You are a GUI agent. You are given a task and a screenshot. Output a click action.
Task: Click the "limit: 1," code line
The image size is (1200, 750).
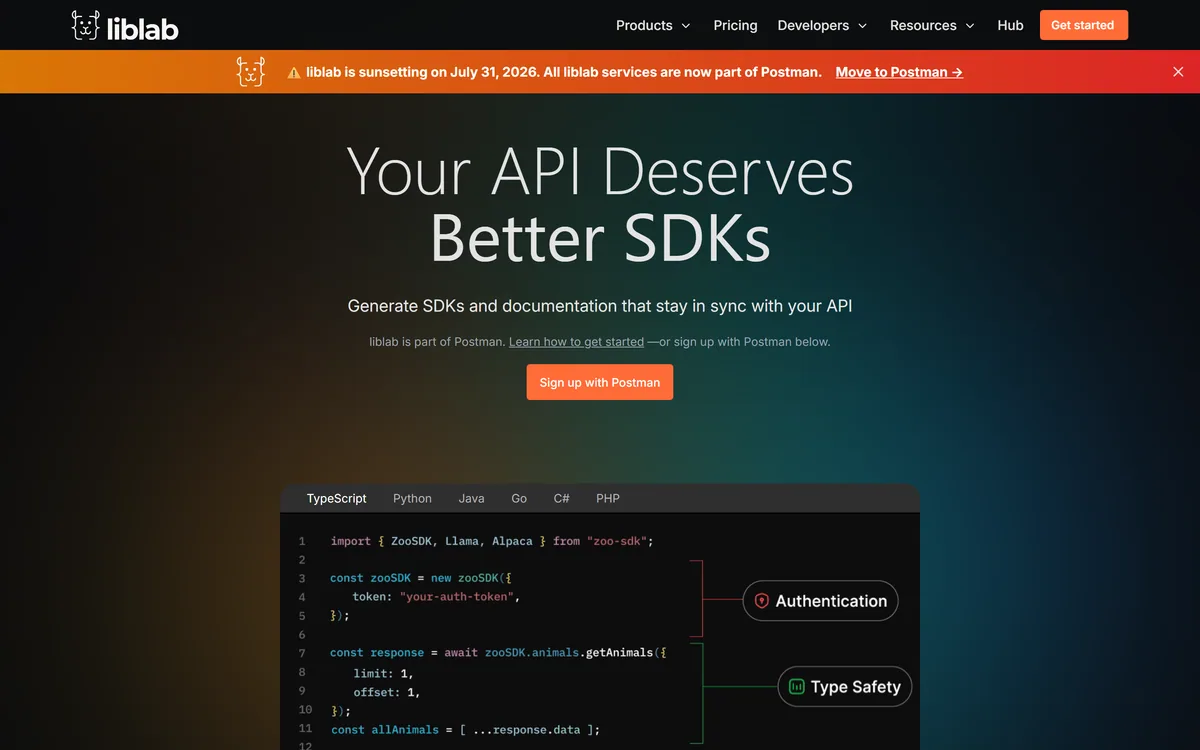tap(383, 674)
